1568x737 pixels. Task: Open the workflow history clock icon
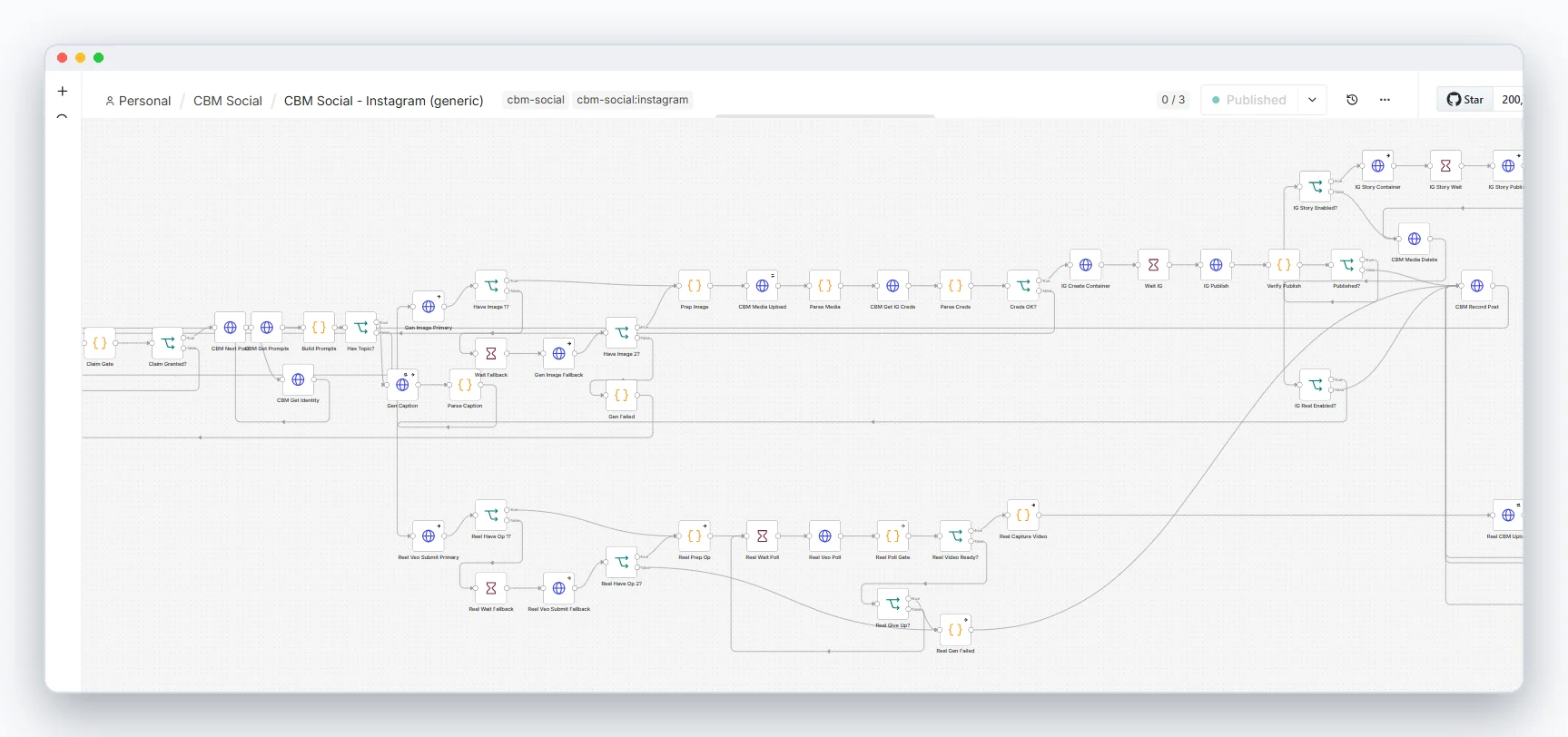1352,100
